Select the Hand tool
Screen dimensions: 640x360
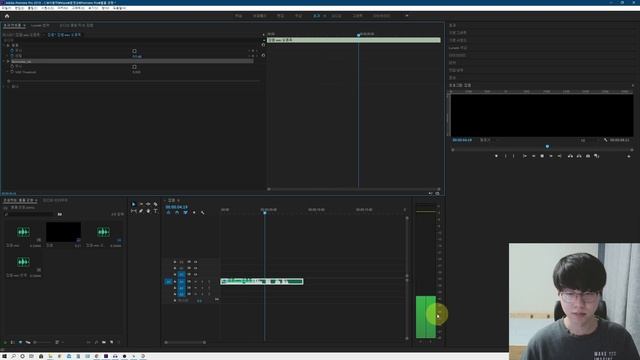[x=148, y=211]
